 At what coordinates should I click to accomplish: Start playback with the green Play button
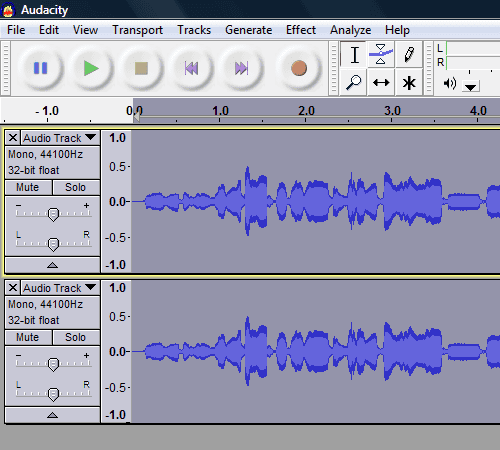click(91, 68)
